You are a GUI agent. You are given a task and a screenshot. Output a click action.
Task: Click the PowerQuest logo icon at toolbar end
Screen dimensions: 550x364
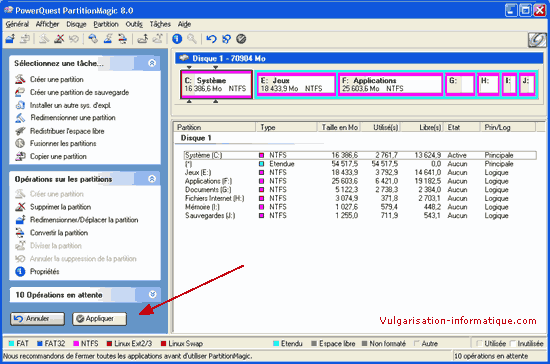[x=537, y=40]
